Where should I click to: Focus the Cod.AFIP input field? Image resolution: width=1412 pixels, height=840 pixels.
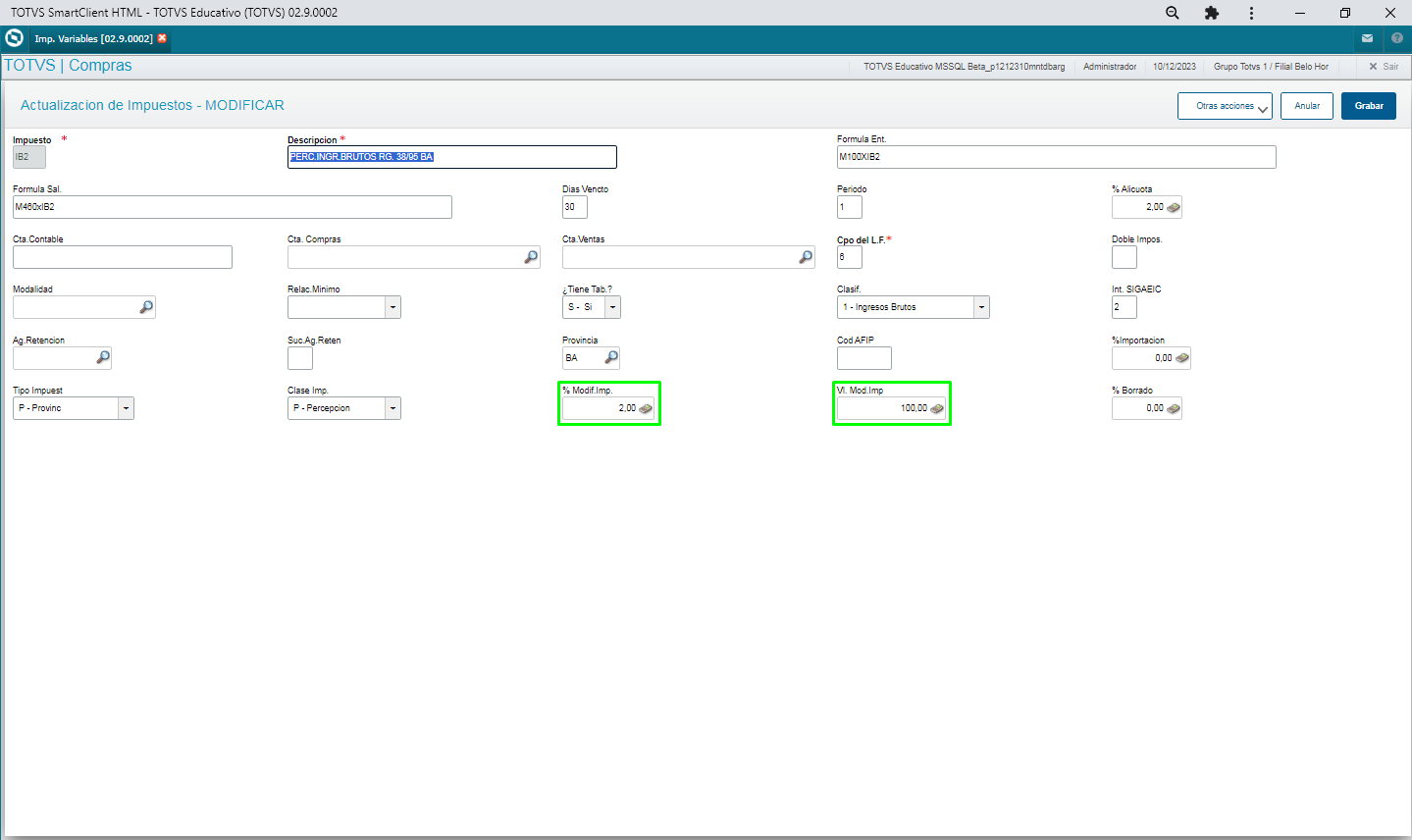864,358
